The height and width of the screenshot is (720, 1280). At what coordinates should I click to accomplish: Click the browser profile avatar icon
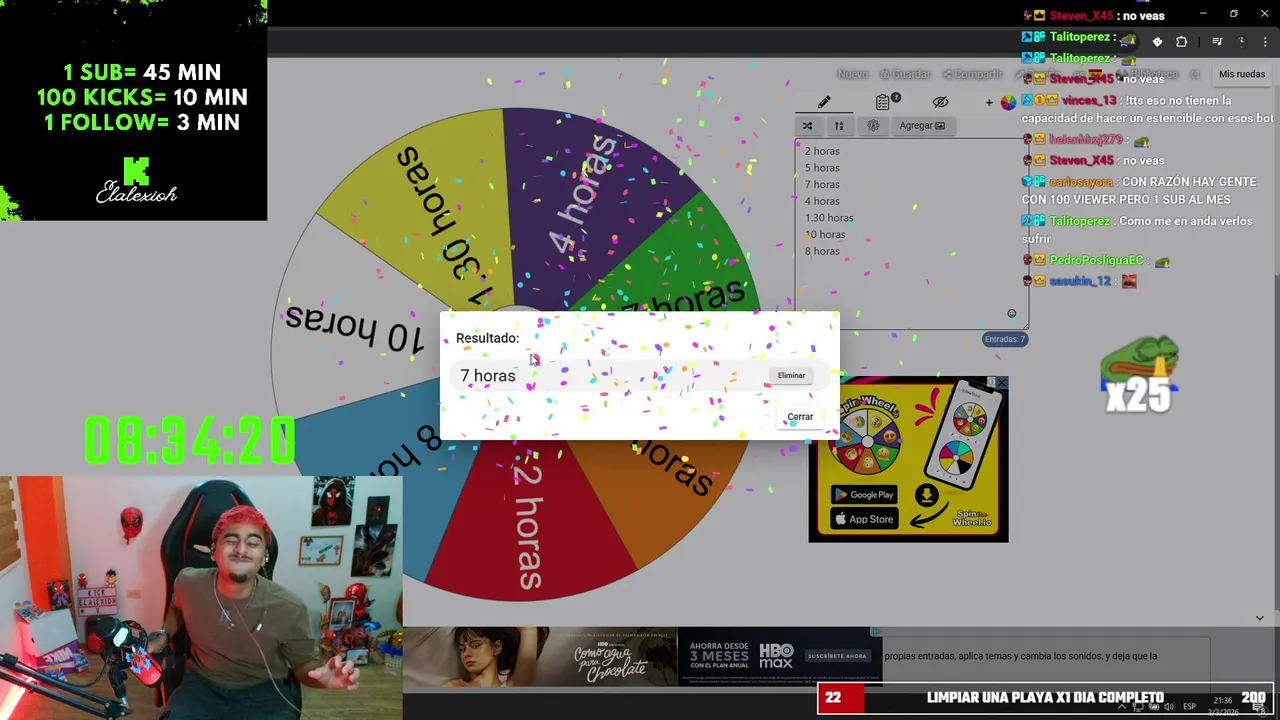click(1241, 42)
